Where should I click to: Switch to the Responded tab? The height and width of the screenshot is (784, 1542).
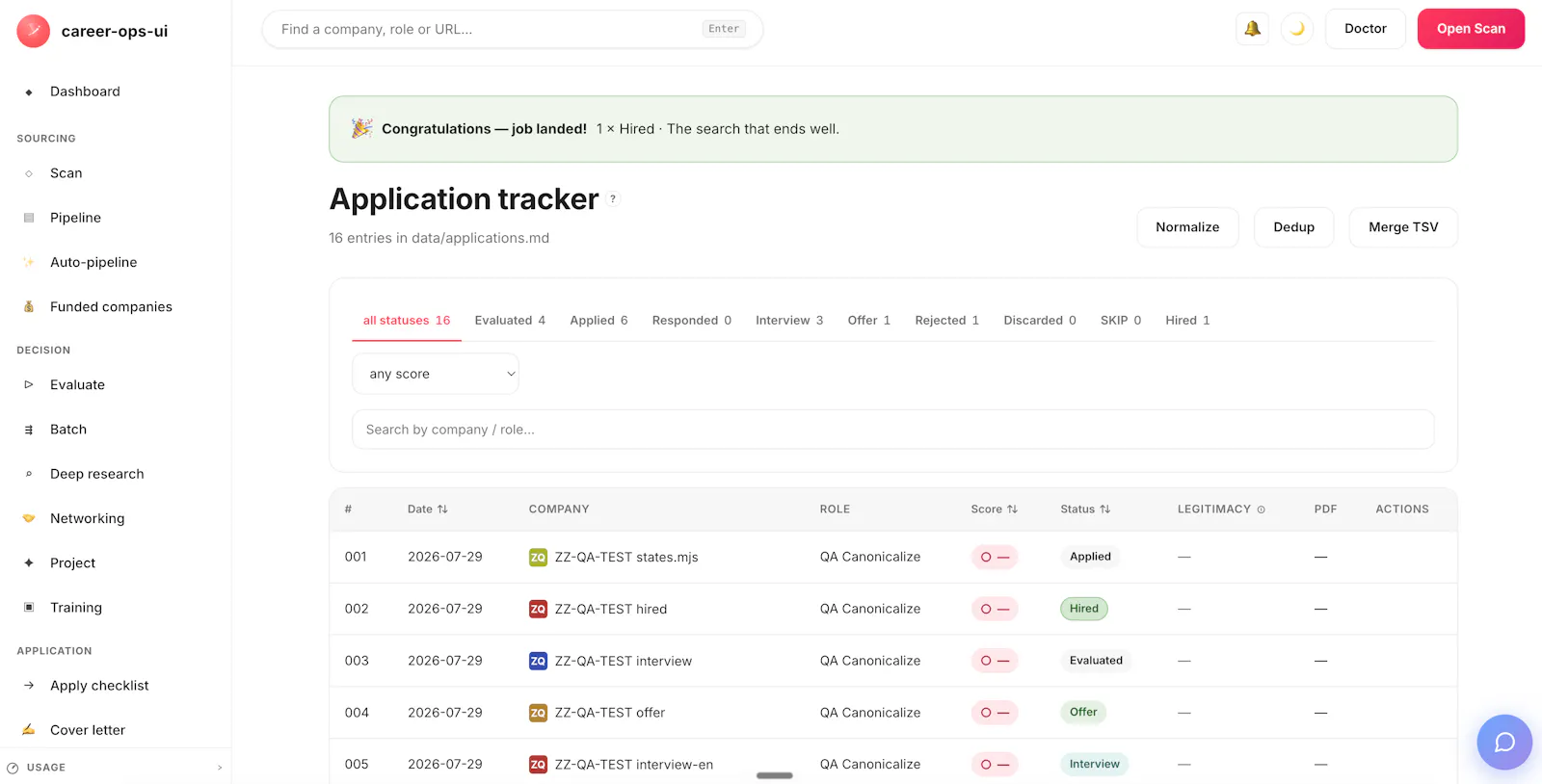(692, 321)
